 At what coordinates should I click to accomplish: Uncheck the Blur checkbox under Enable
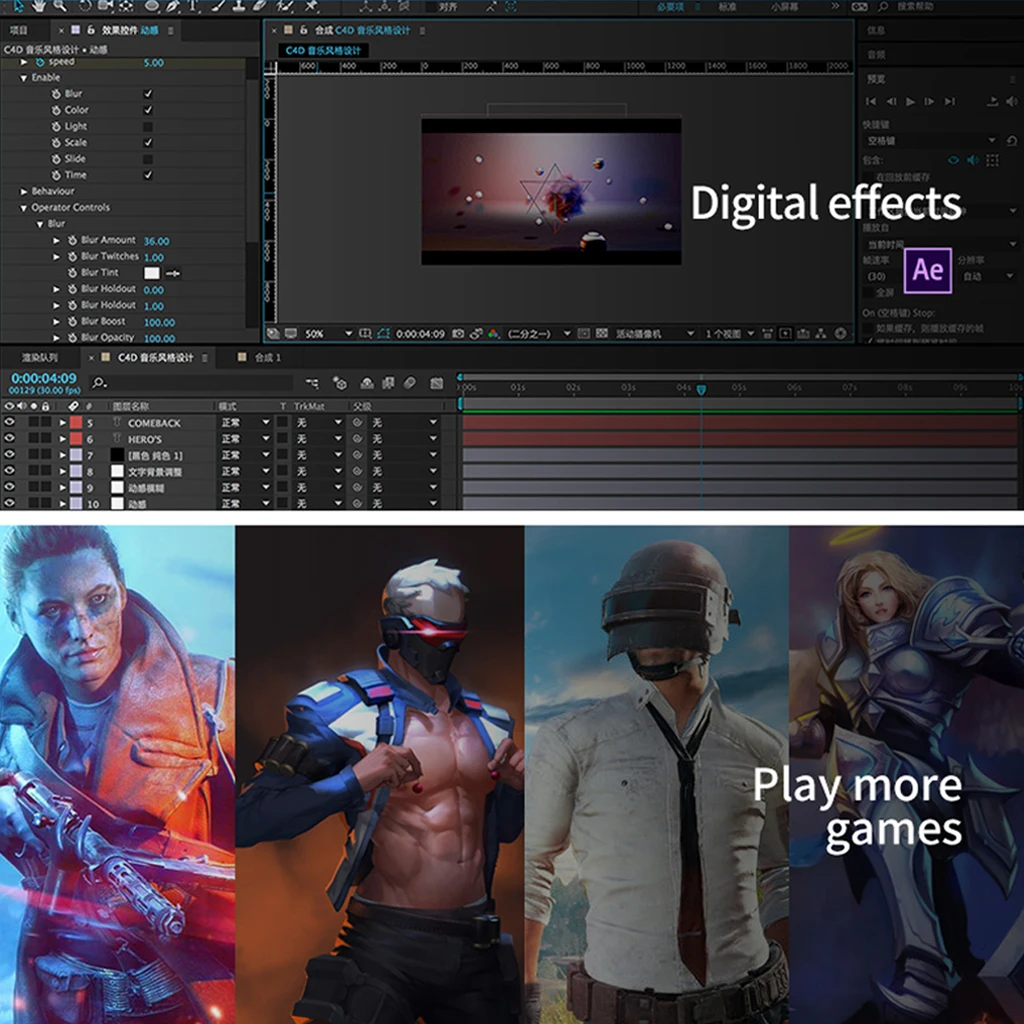point(148,94)
